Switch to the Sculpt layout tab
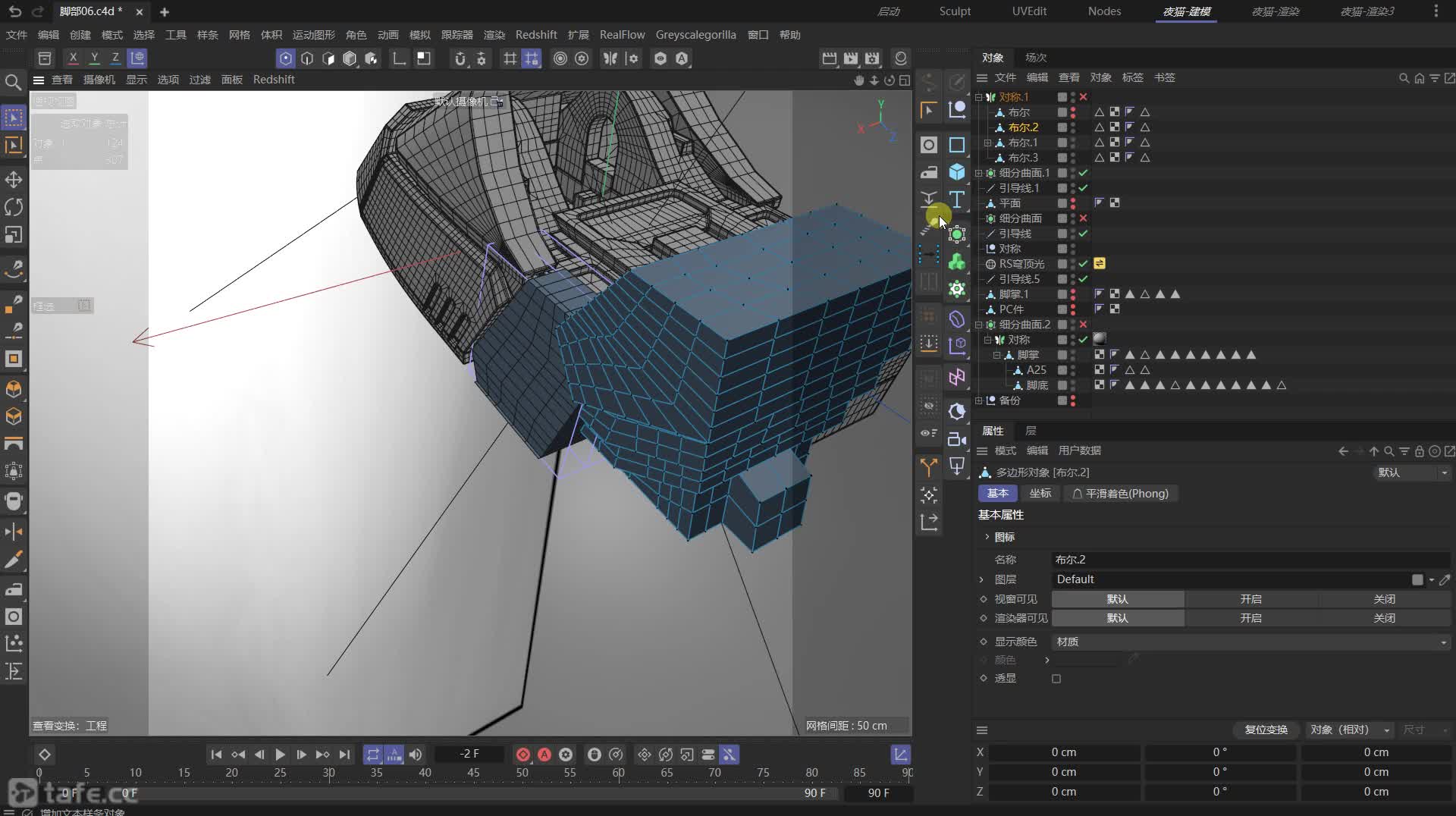The width and height of the screenshot is (1456, 816). [955, 11]
